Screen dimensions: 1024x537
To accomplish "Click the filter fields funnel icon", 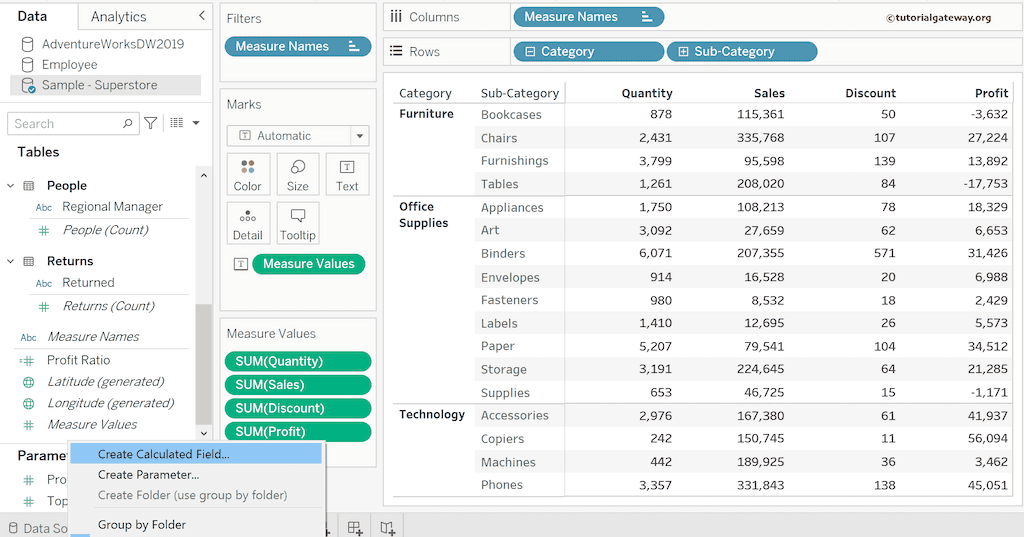I will pyautogui.click(x=151, y=123).
